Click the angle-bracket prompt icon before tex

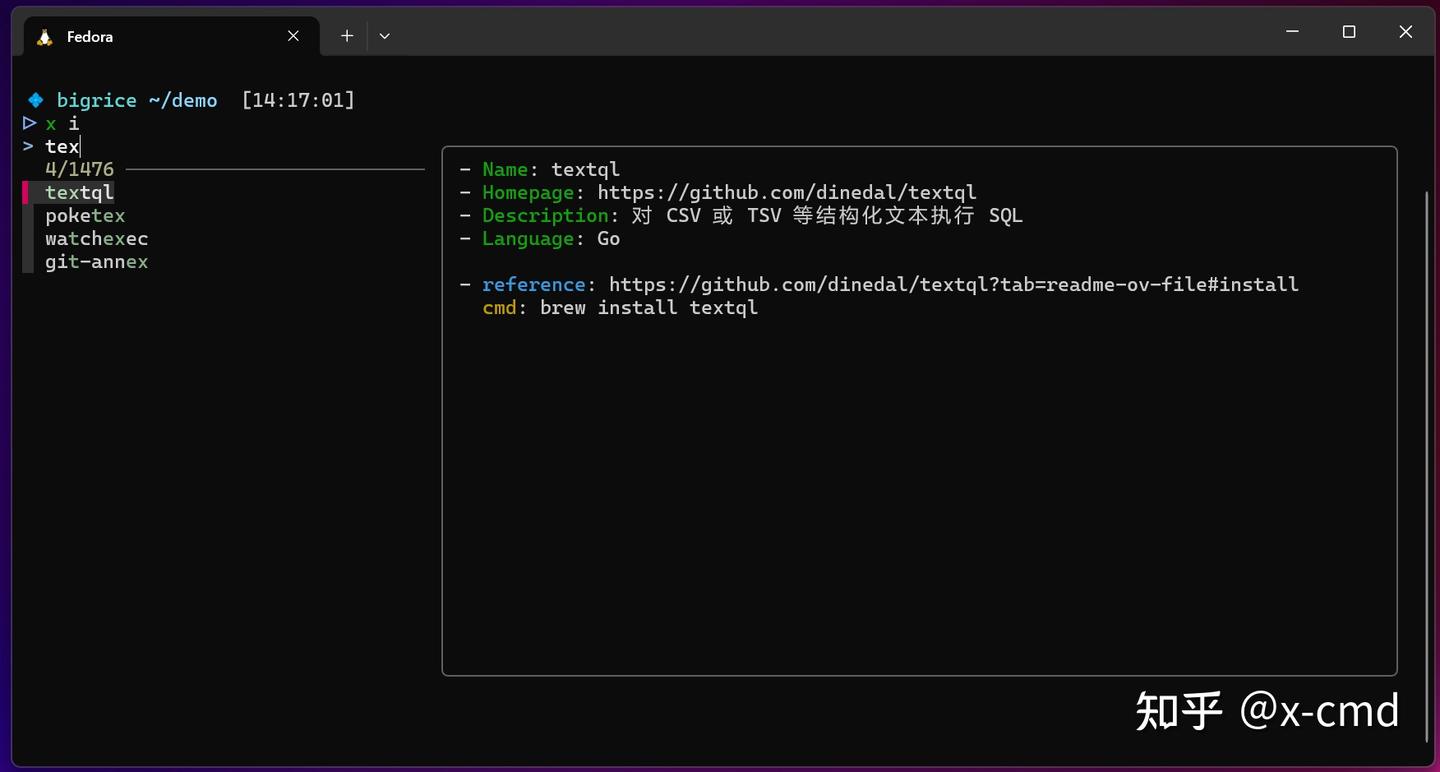tap(27, 146)
